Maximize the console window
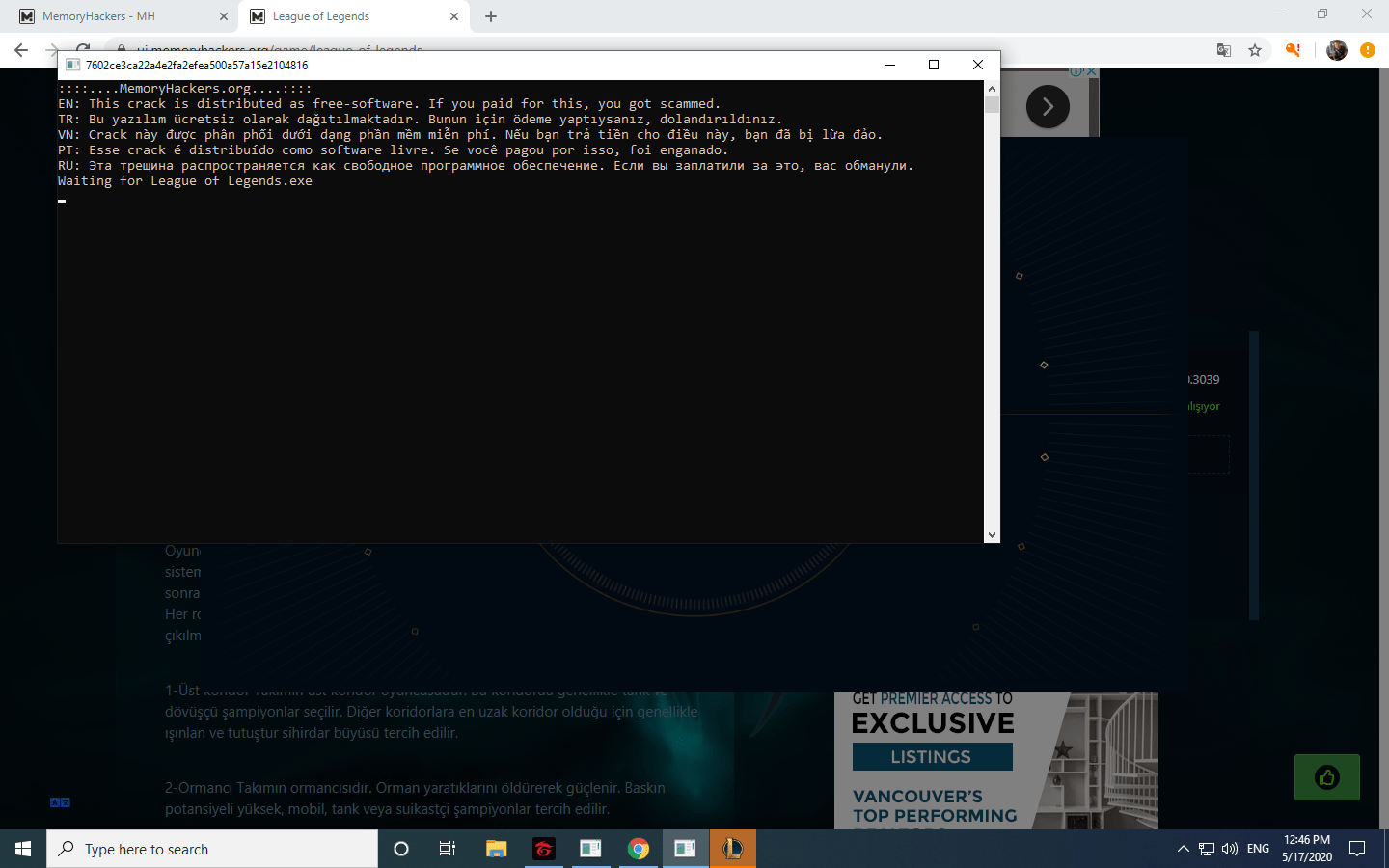 pyautogui.click(x=934, y=65)
